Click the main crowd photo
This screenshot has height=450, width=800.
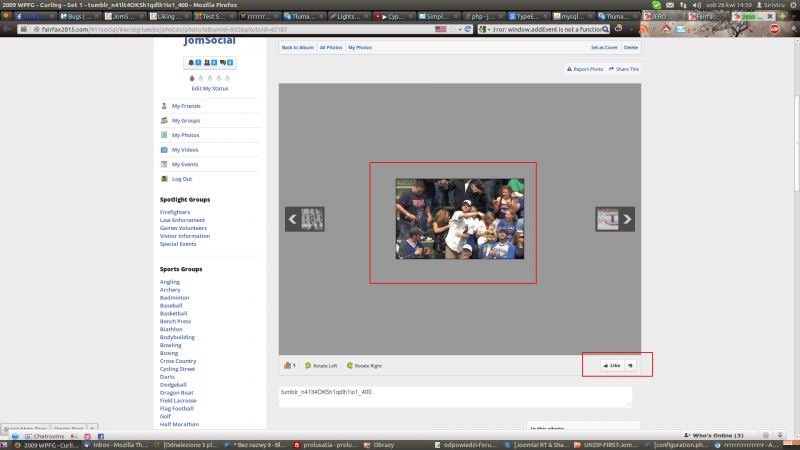click(x=460, y=219)
